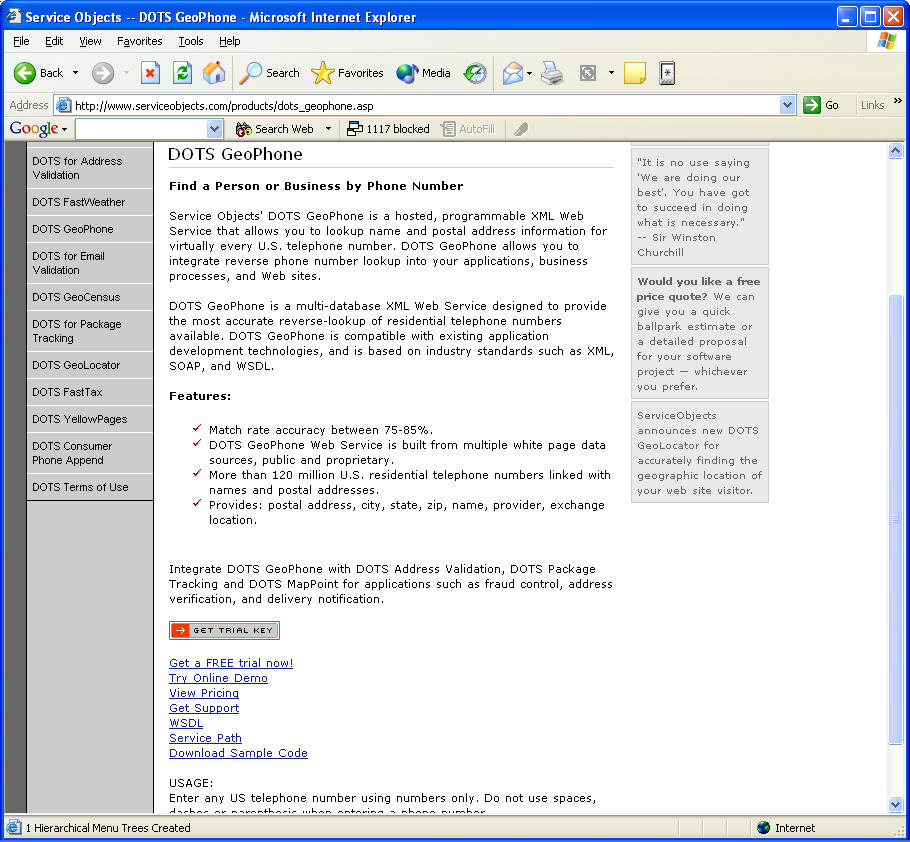Refresh the page using the Refresh icon

pos(182,73)
